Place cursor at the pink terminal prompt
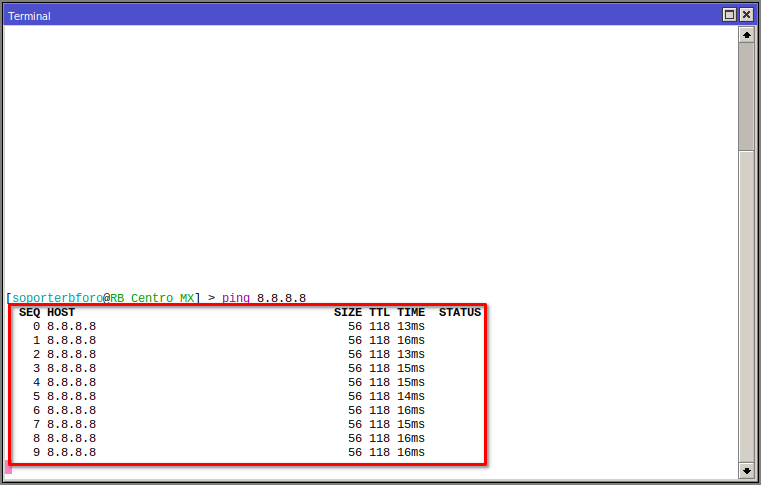 point(9,467)
